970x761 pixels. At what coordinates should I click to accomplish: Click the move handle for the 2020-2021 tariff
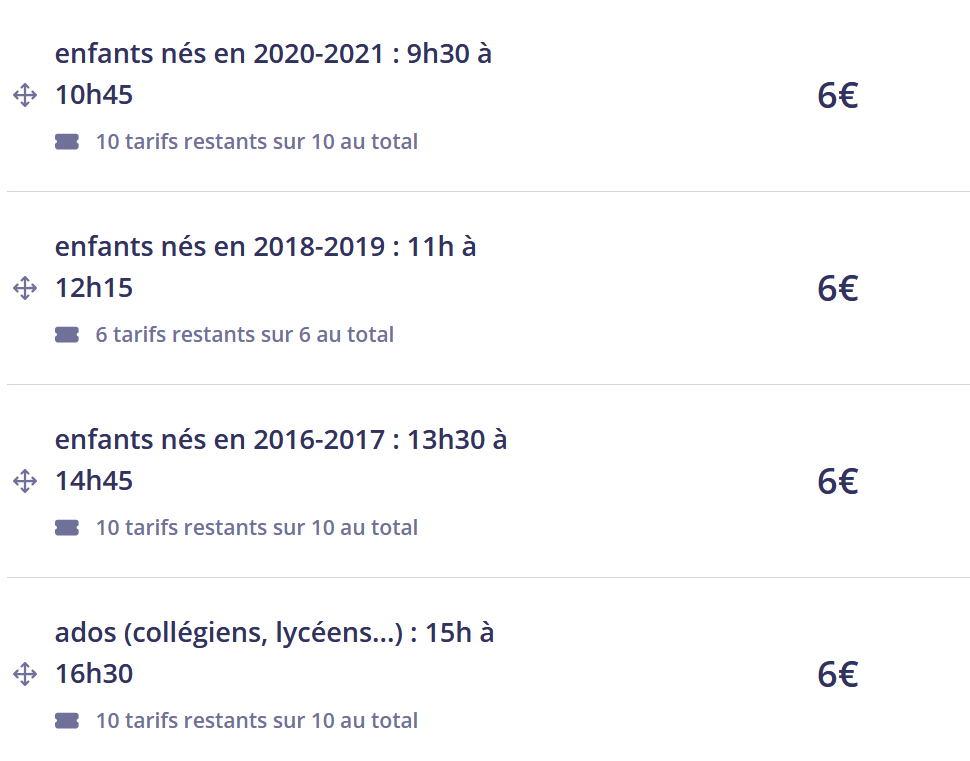coord(25,96)
